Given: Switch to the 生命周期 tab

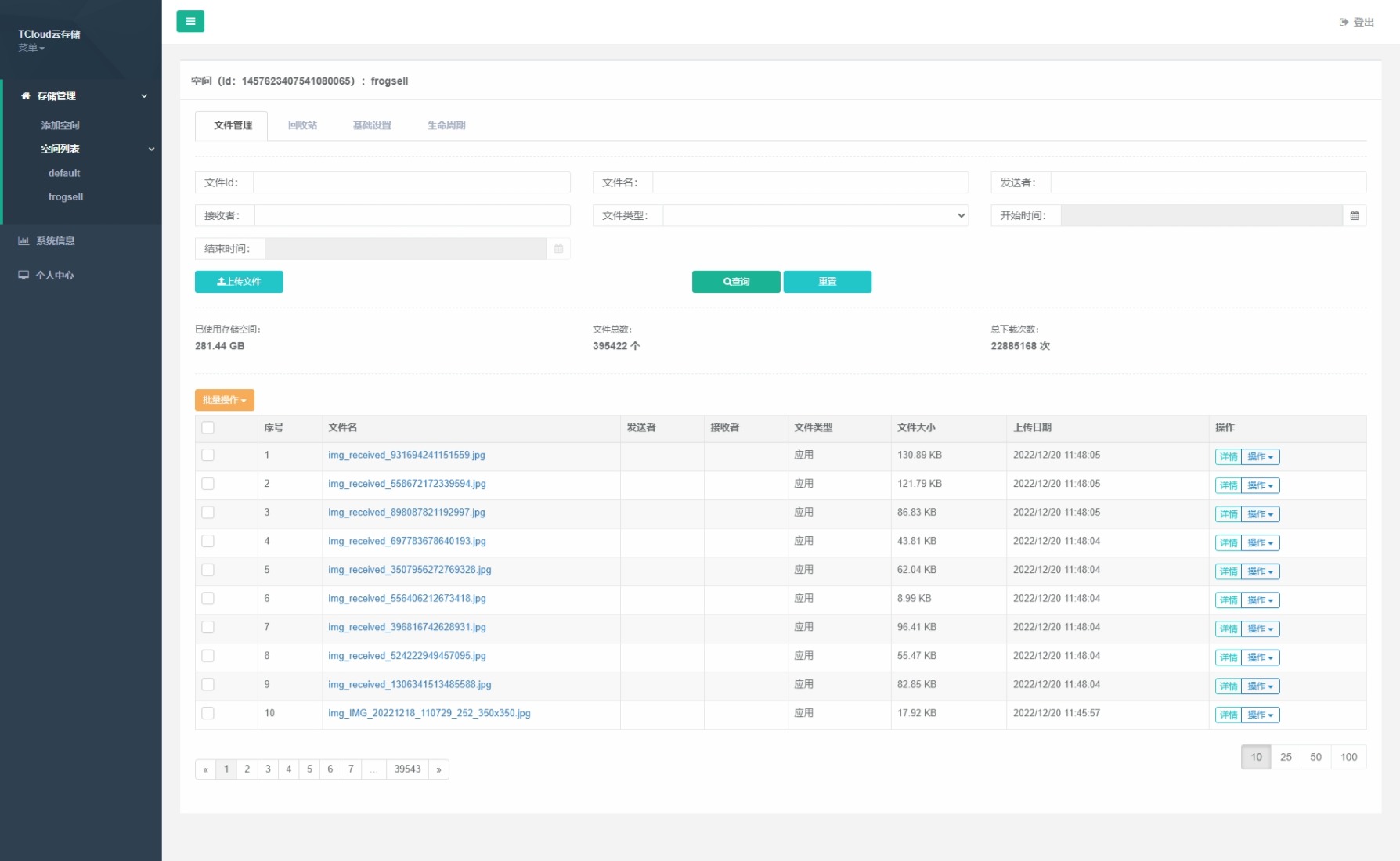Looking at the screenshot, I should [446, 125].
